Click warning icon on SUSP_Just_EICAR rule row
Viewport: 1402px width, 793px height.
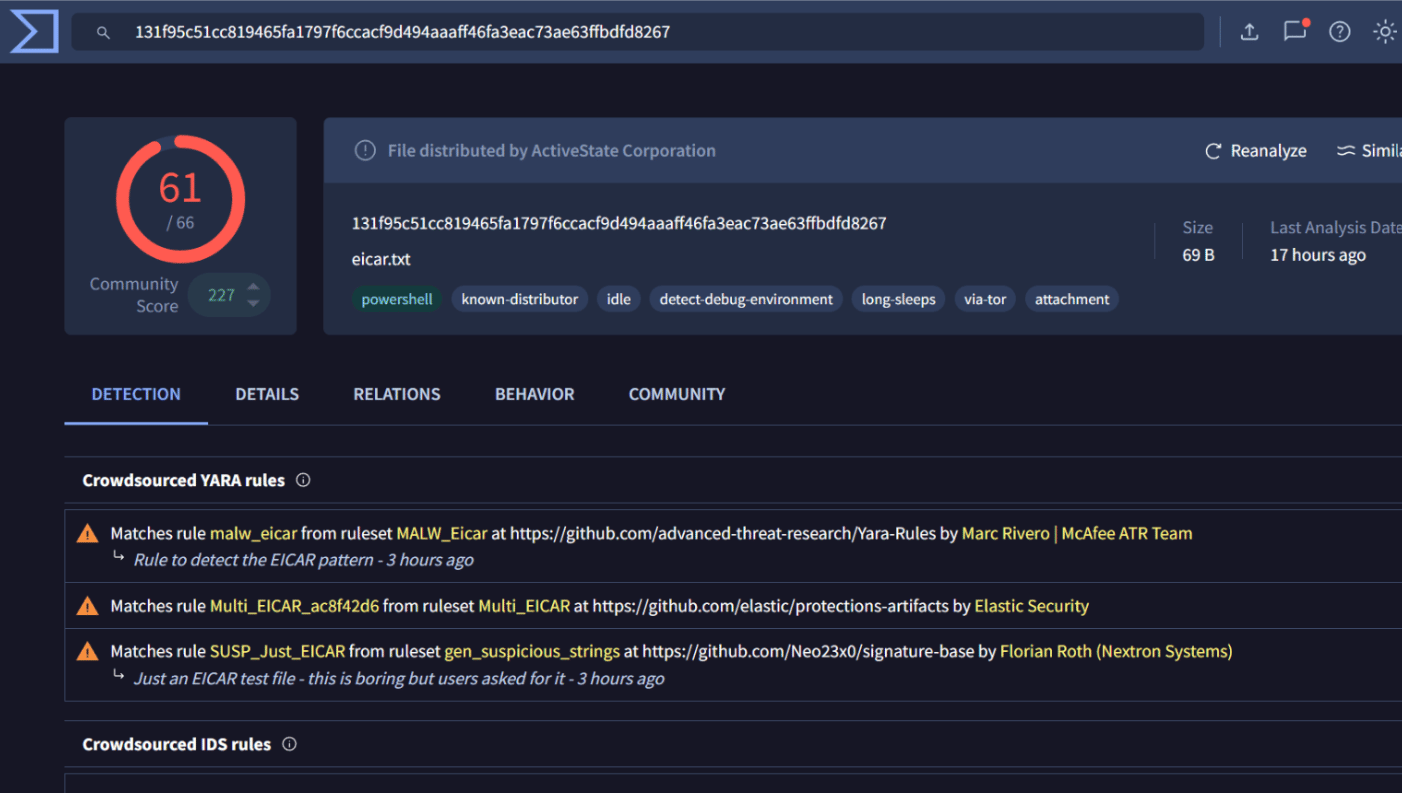88,652
